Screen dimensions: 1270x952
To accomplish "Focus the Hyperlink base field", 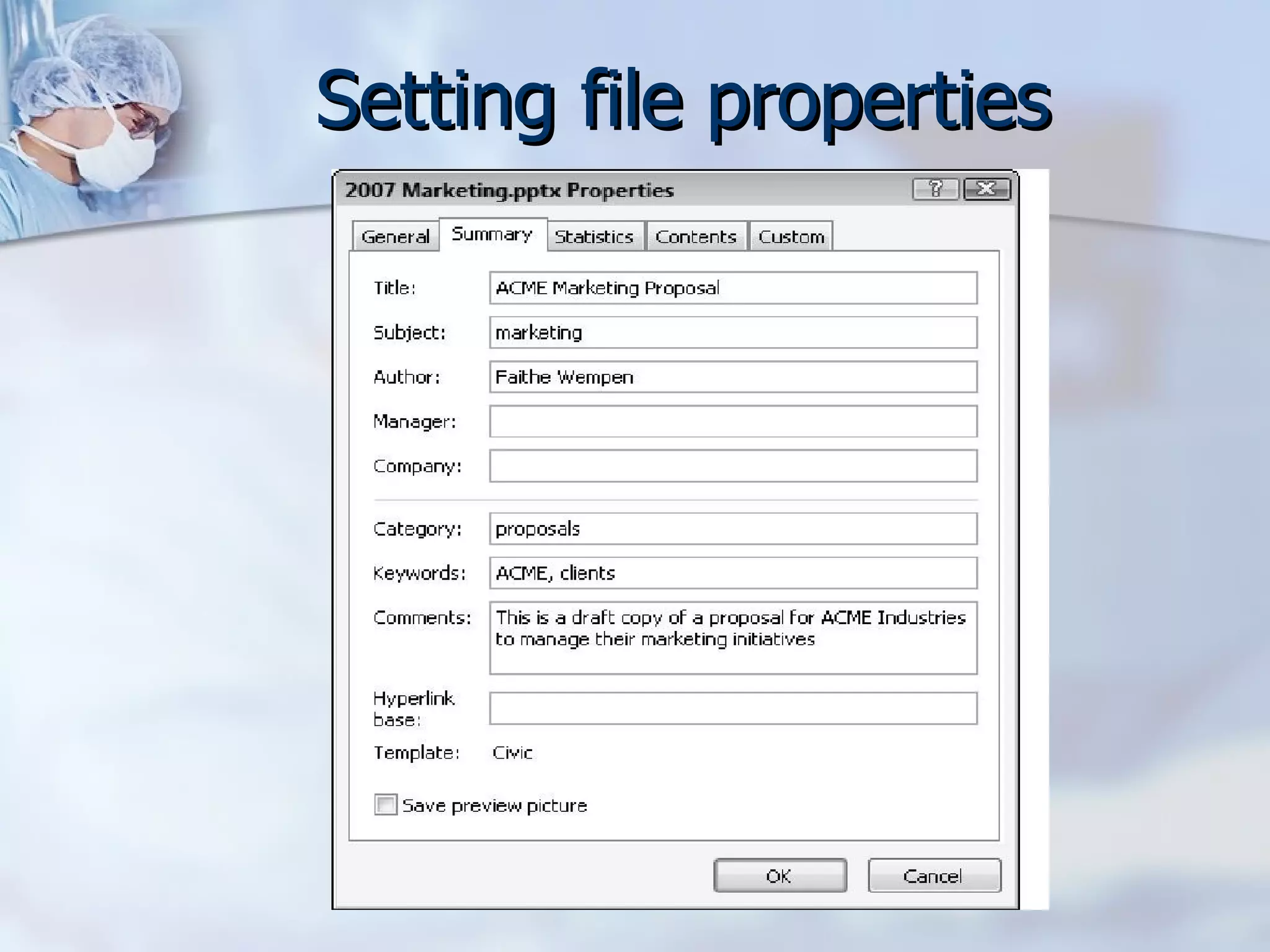I will pos(733,708).
